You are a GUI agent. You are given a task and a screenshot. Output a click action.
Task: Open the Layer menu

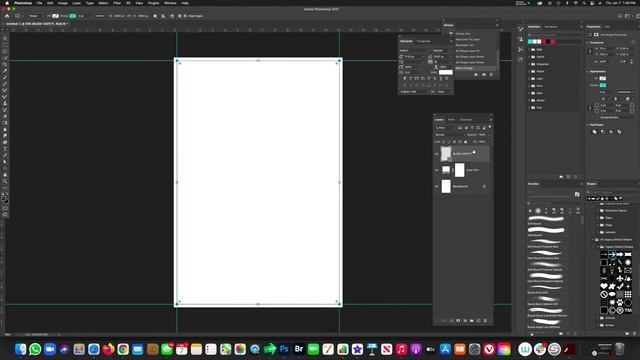[x=76, y=3]
